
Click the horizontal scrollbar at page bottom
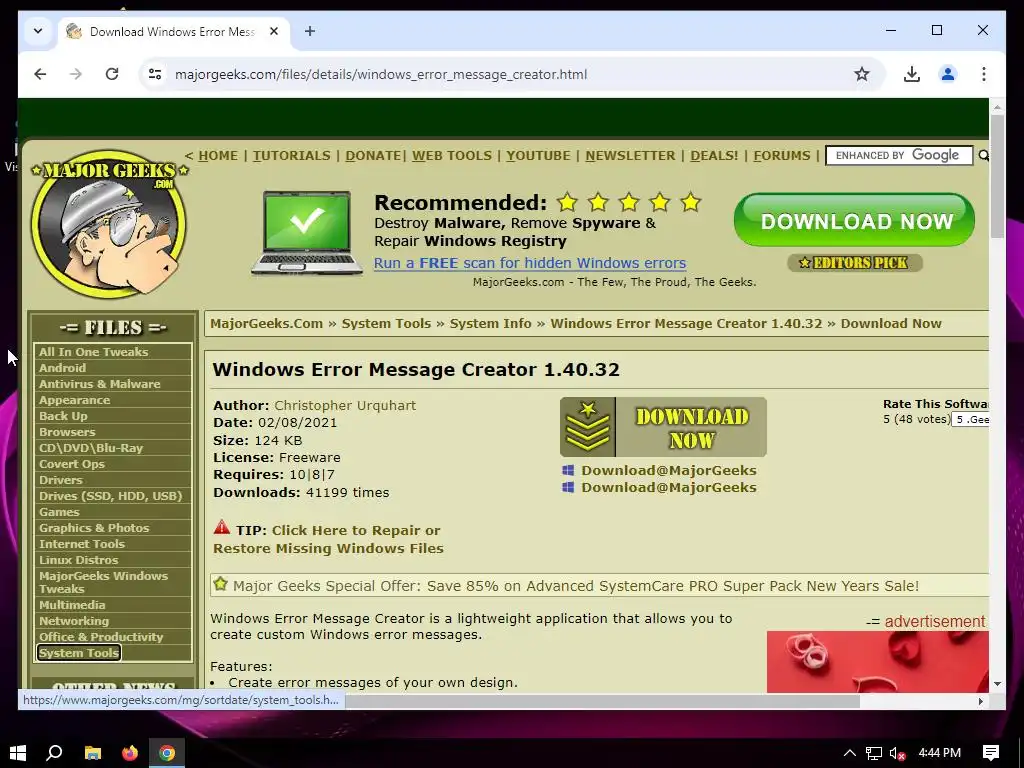tap(602, 701)
